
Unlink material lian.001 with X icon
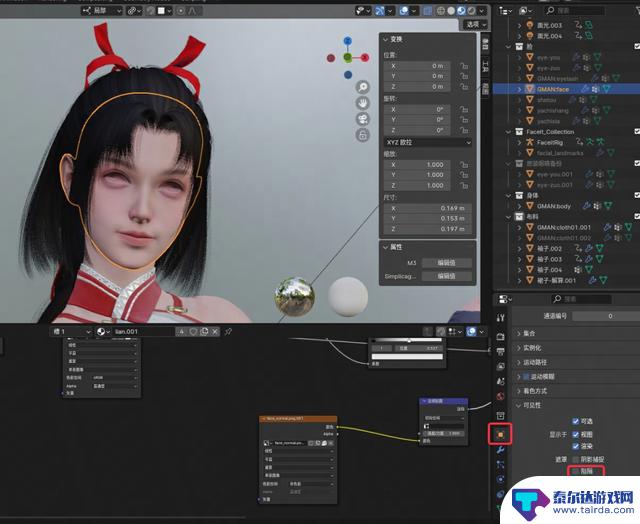click(x=215, y=331)
